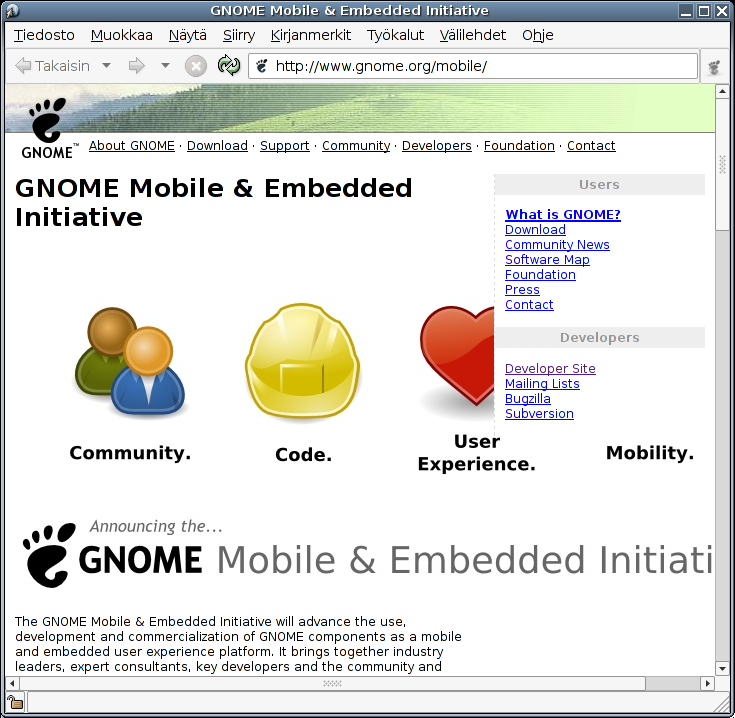
Task: Open the What is GNOME? sidebar link
Action: click(562, 215)
